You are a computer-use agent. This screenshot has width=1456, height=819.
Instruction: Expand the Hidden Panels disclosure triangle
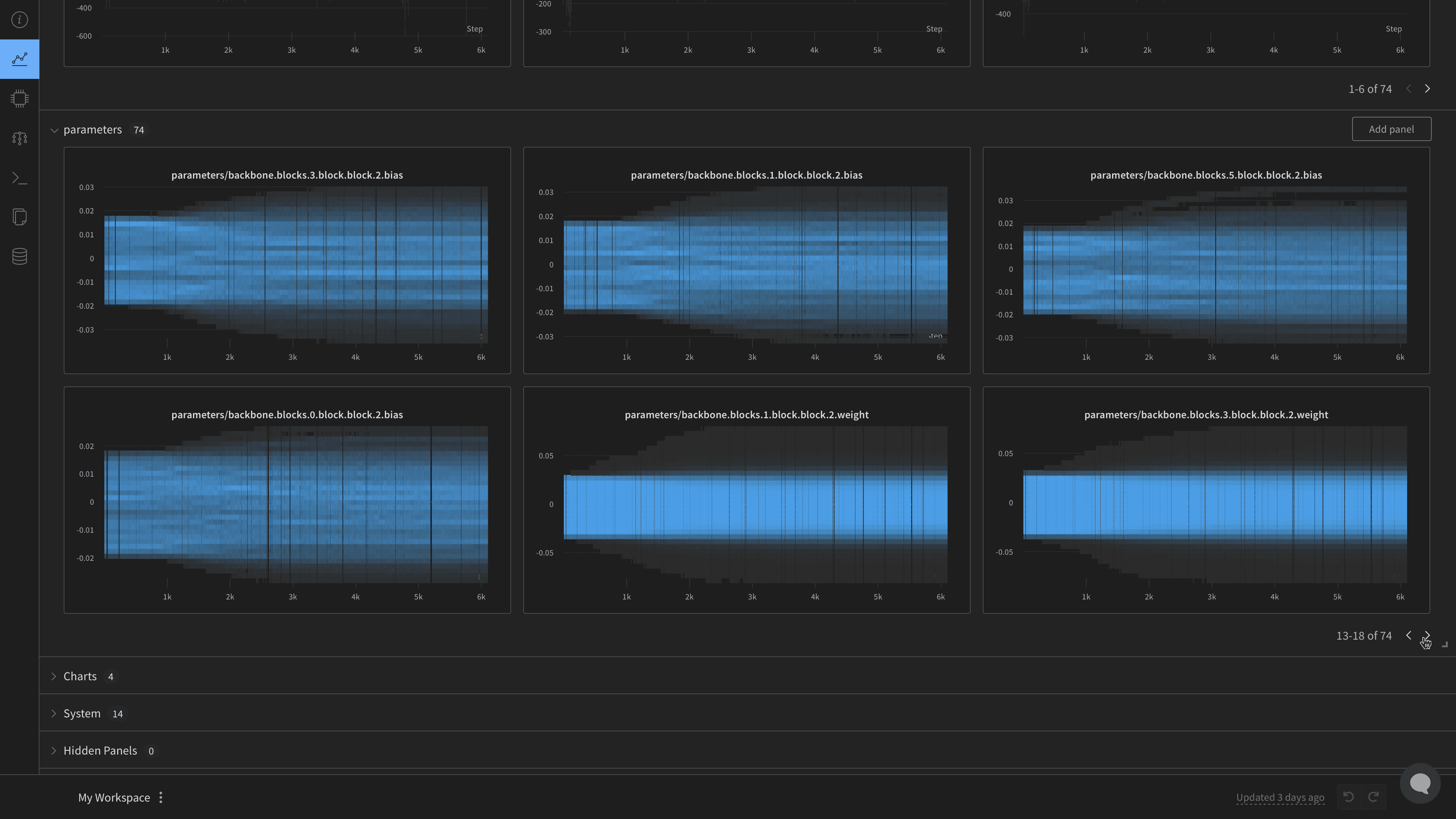click(x=55, y=750)
